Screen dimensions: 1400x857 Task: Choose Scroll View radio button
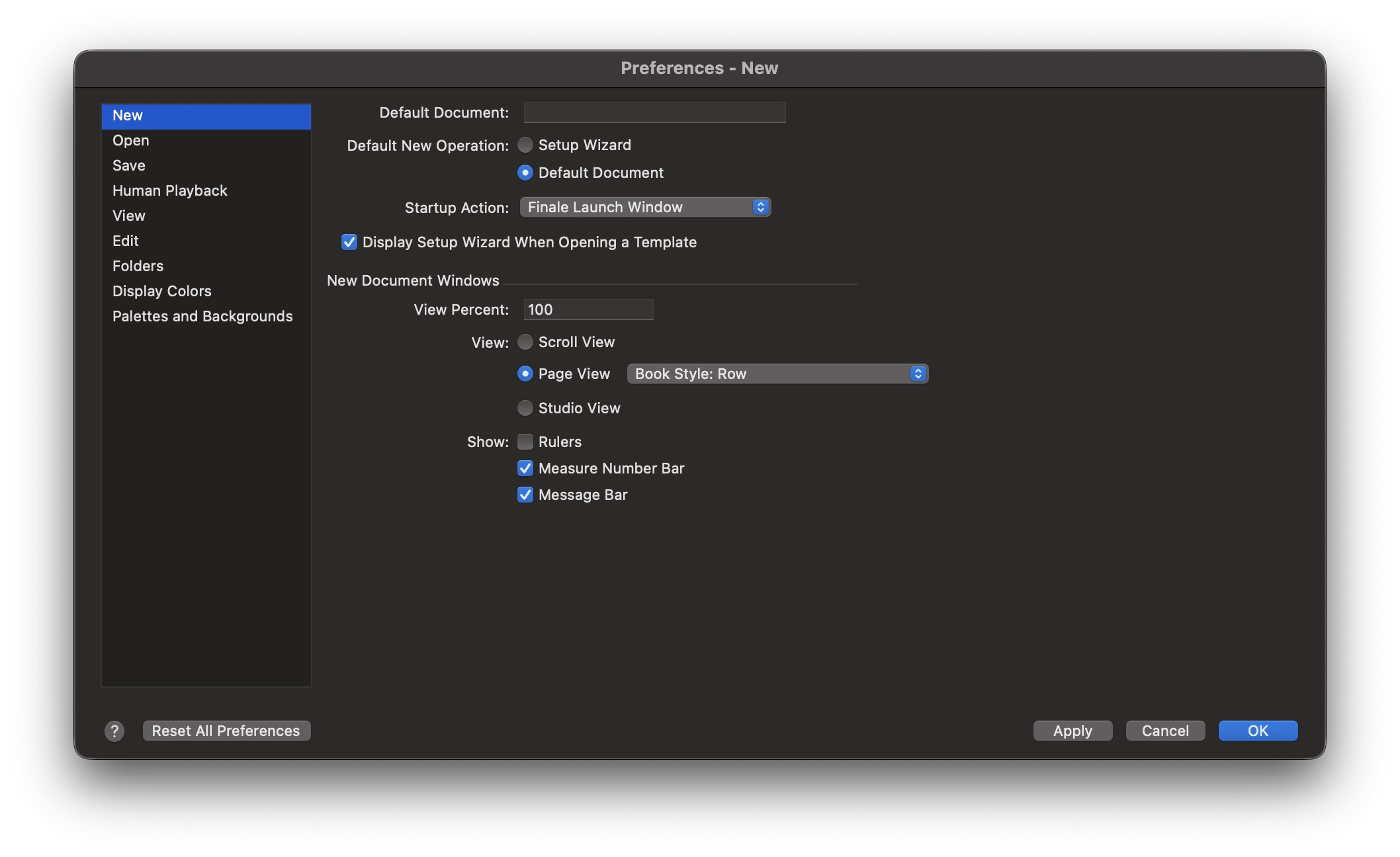[x=525, y=342]
